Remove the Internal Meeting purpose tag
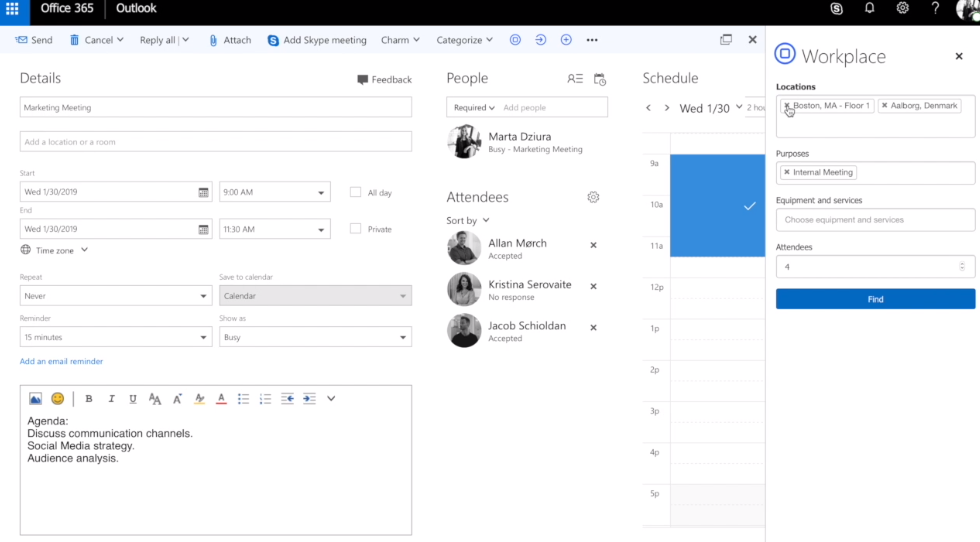The height and width of the screenshot is (542, 980). click(787, 173)
